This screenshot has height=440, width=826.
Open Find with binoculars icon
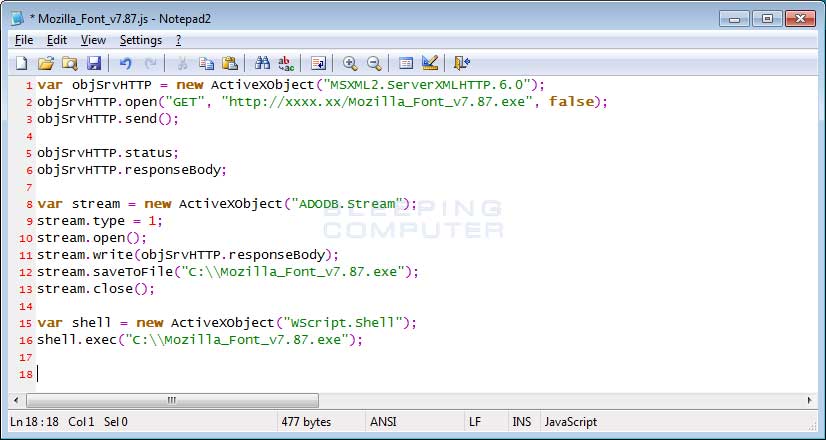(262, 63)
